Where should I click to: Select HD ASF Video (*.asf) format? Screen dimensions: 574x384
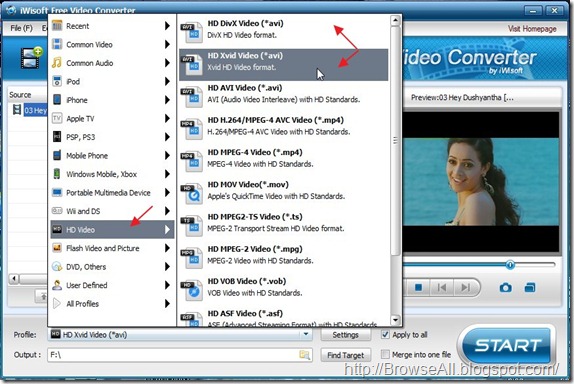[x=283, y=318]
